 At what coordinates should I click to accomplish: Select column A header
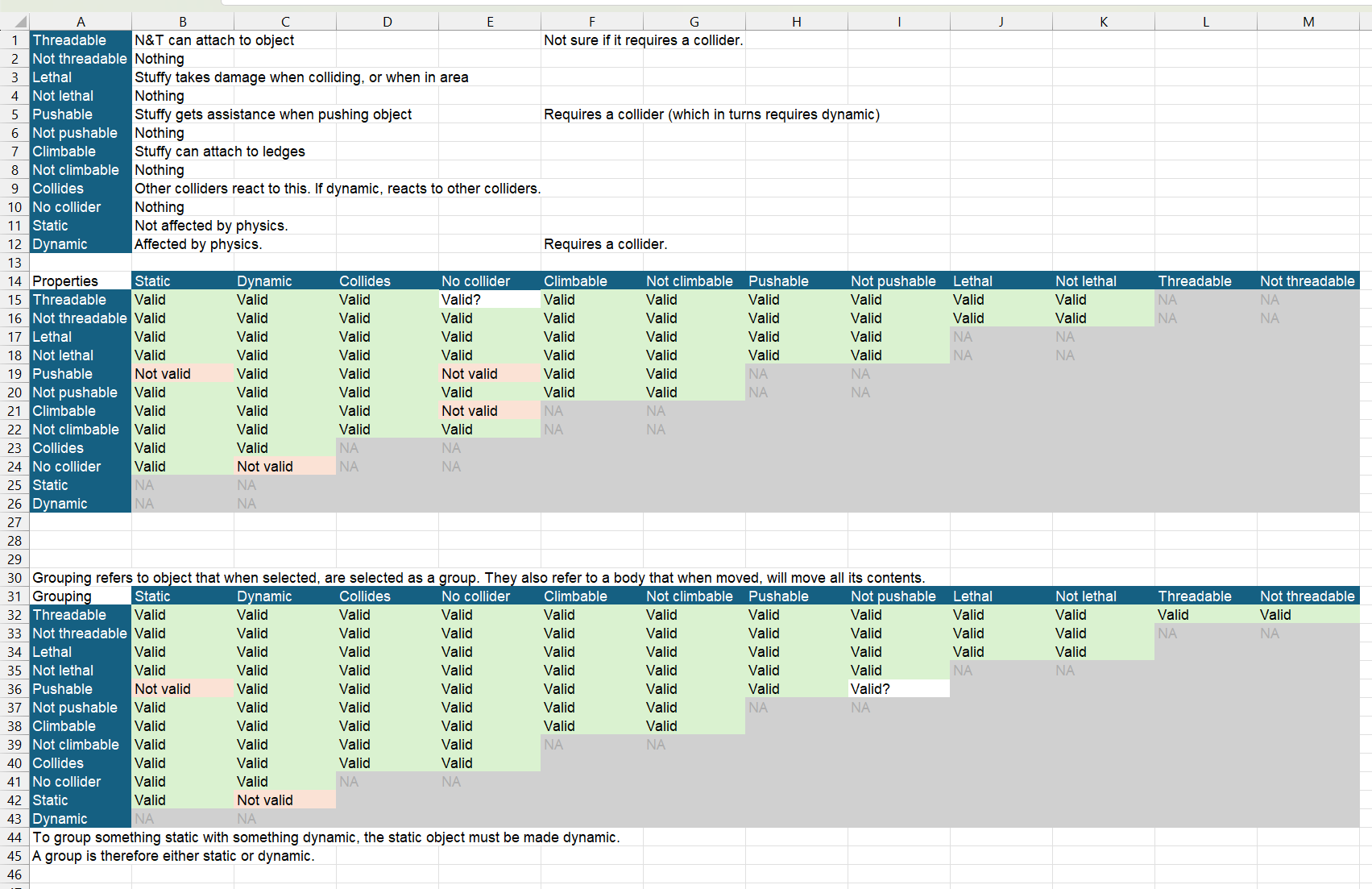point(81,22)
